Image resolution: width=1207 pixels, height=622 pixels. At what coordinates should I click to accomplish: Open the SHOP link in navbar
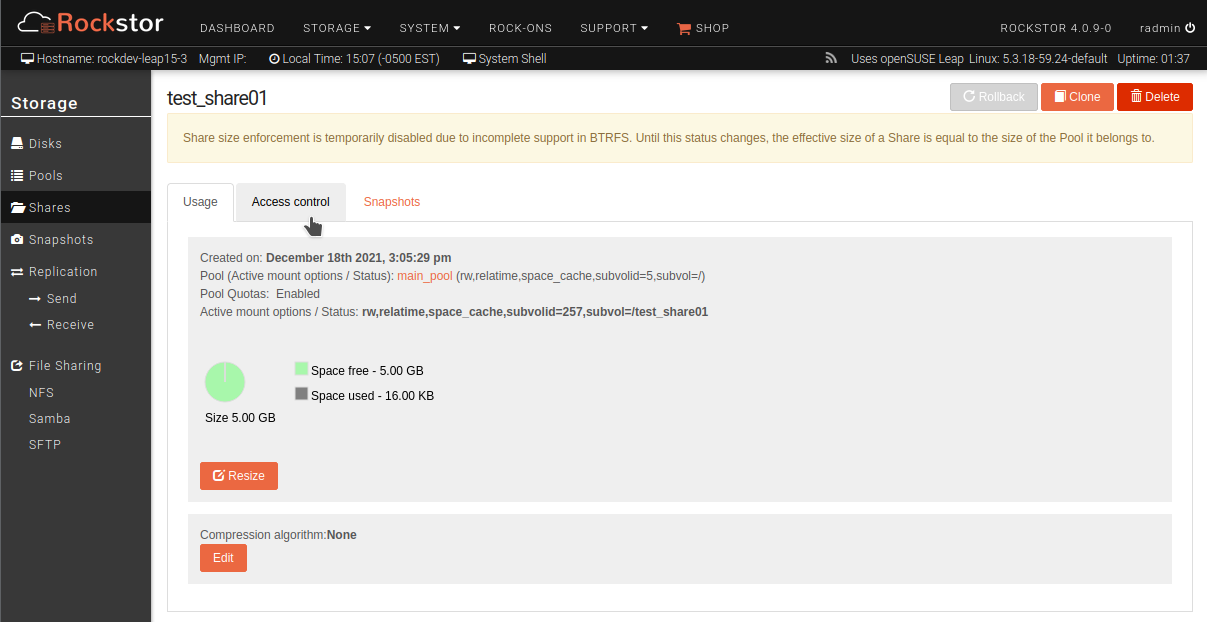tap(703, 28)
